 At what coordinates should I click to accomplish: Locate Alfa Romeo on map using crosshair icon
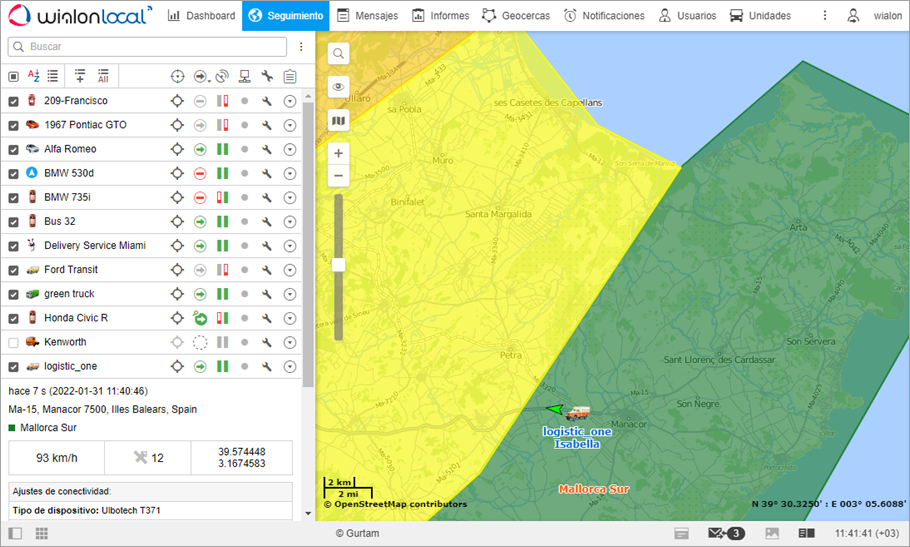[x=177, y=149]
